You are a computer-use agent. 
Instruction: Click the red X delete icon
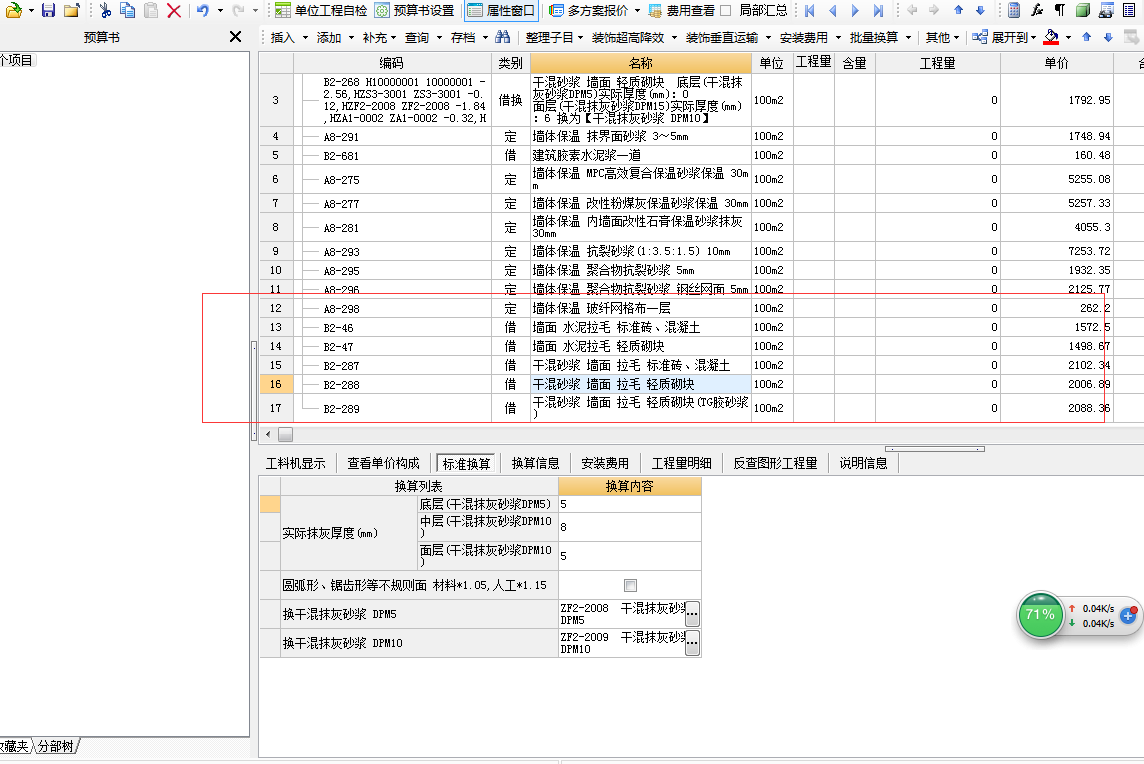[x=174, y=10]
